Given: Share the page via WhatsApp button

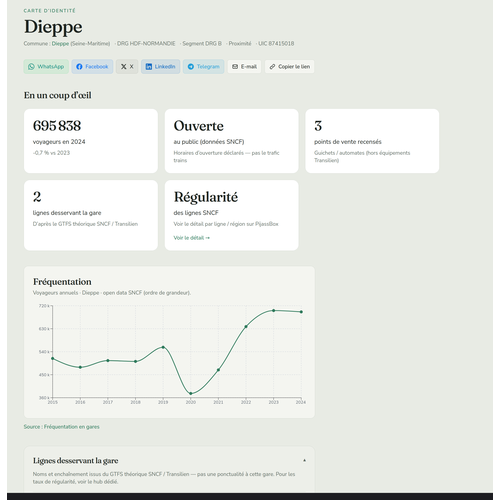Looking at the screenshot, I should (x=46, y=67).
